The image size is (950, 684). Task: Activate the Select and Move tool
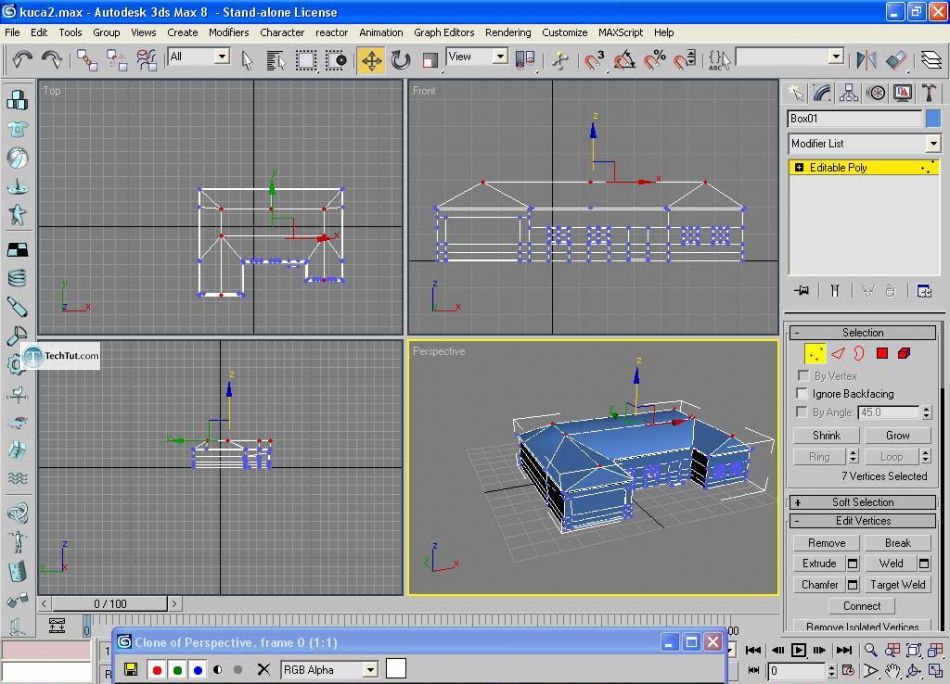pos(371,60)
